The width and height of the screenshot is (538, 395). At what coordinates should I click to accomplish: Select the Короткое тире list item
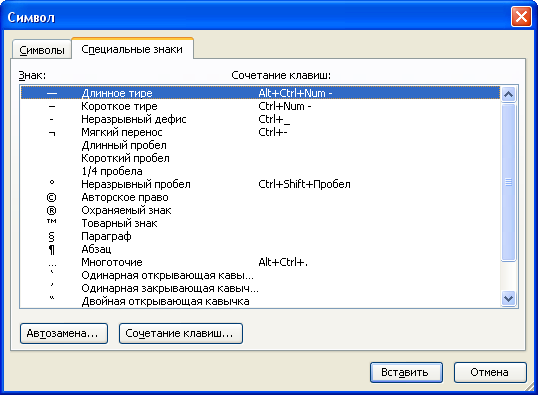[x=260, y=106]
